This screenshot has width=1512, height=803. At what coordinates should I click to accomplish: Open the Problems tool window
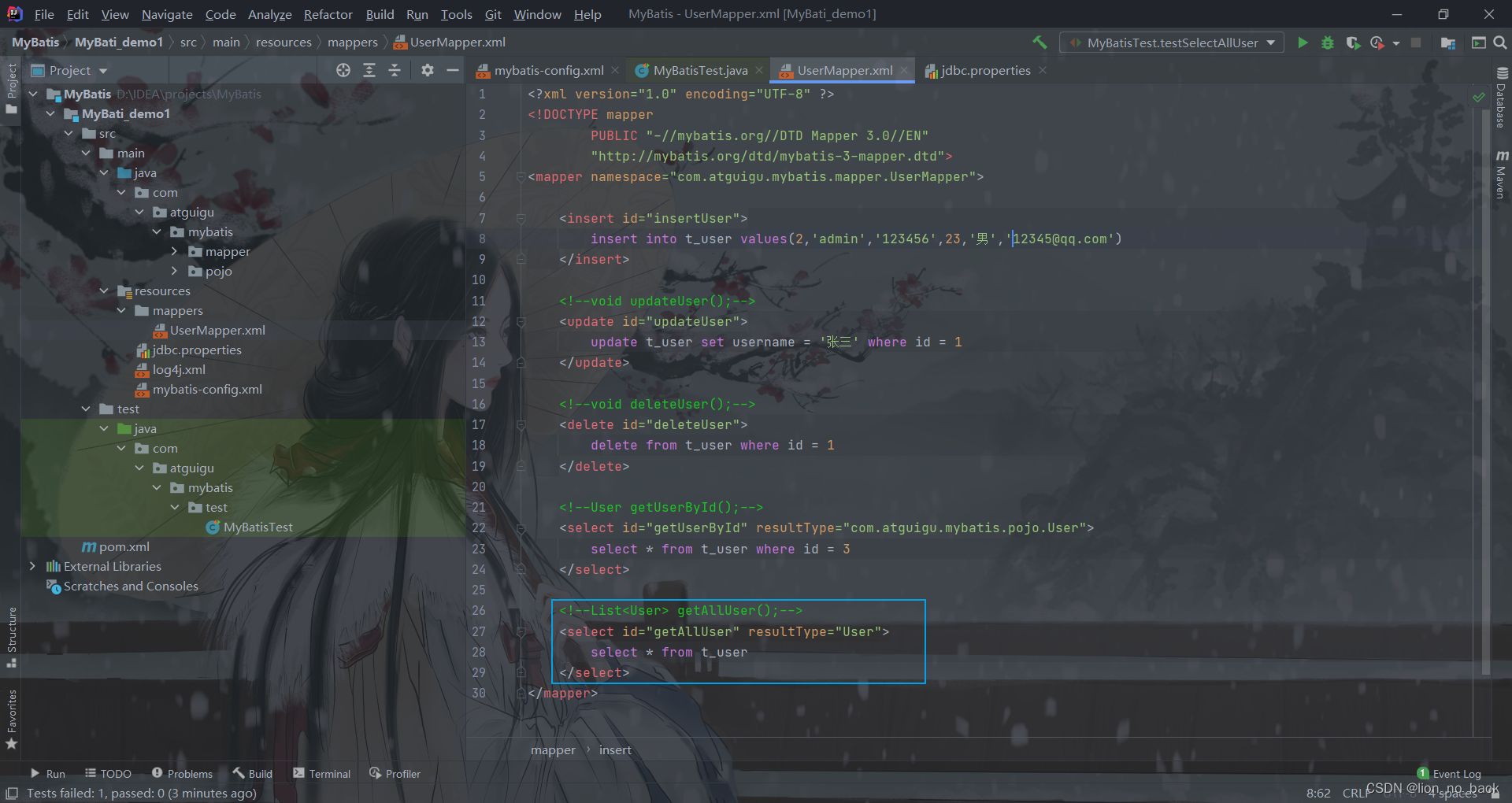click(x=183, y=774)
